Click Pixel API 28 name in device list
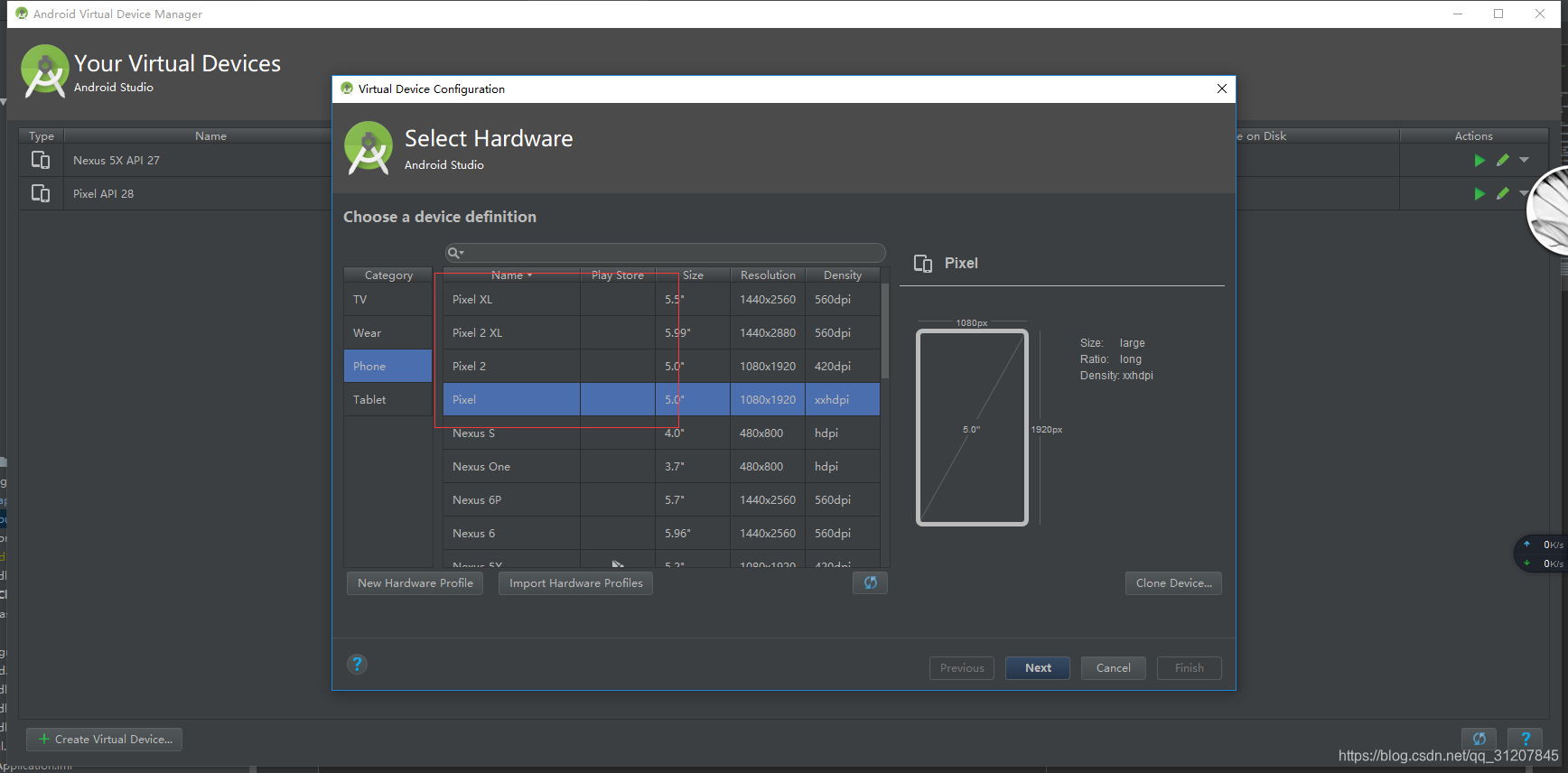Screen dimensions: 1568x773 pyautogui.click(x=103, y=193)
